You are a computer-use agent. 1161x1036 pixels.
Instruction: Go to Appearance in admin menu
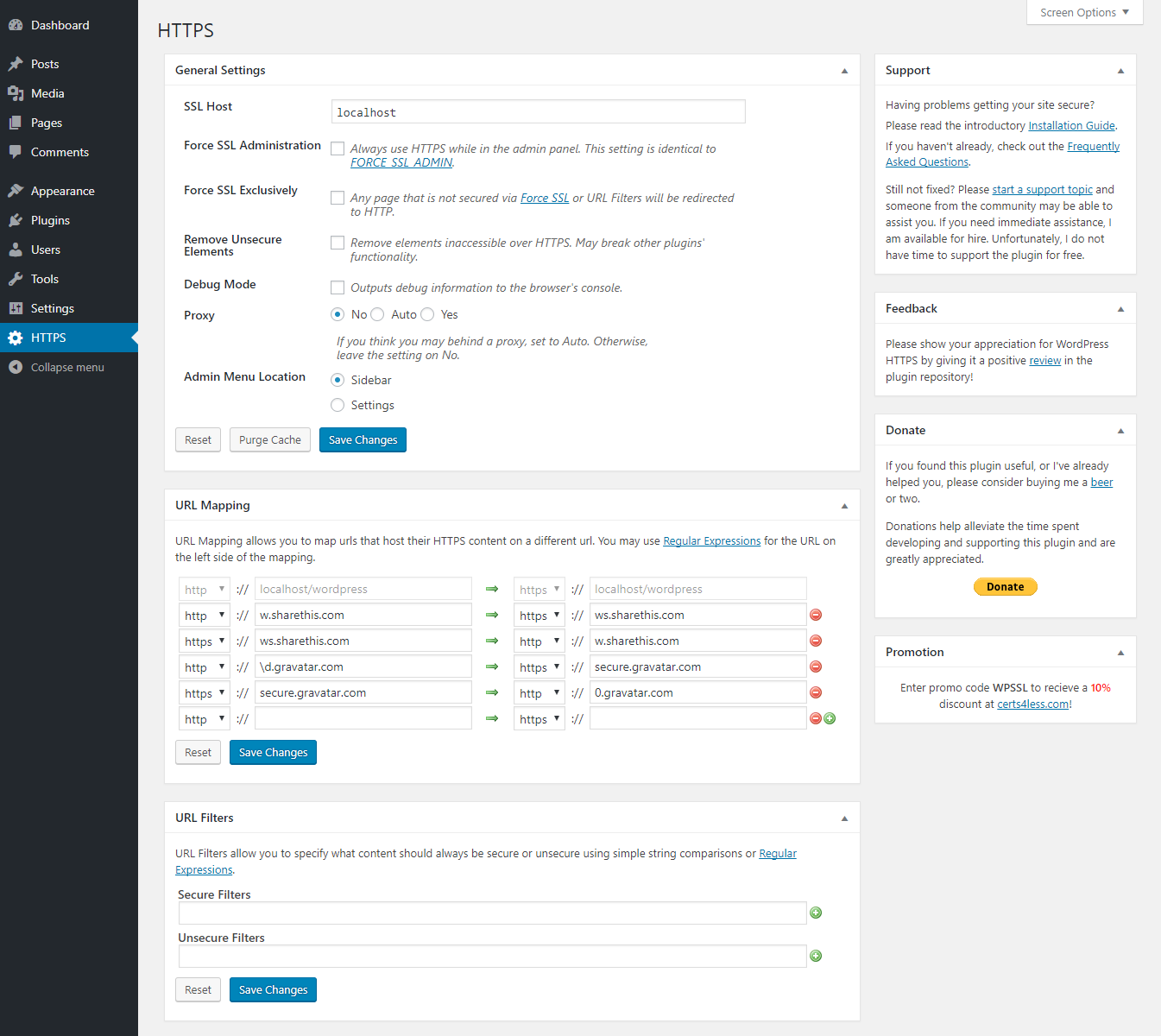[62, 191]
